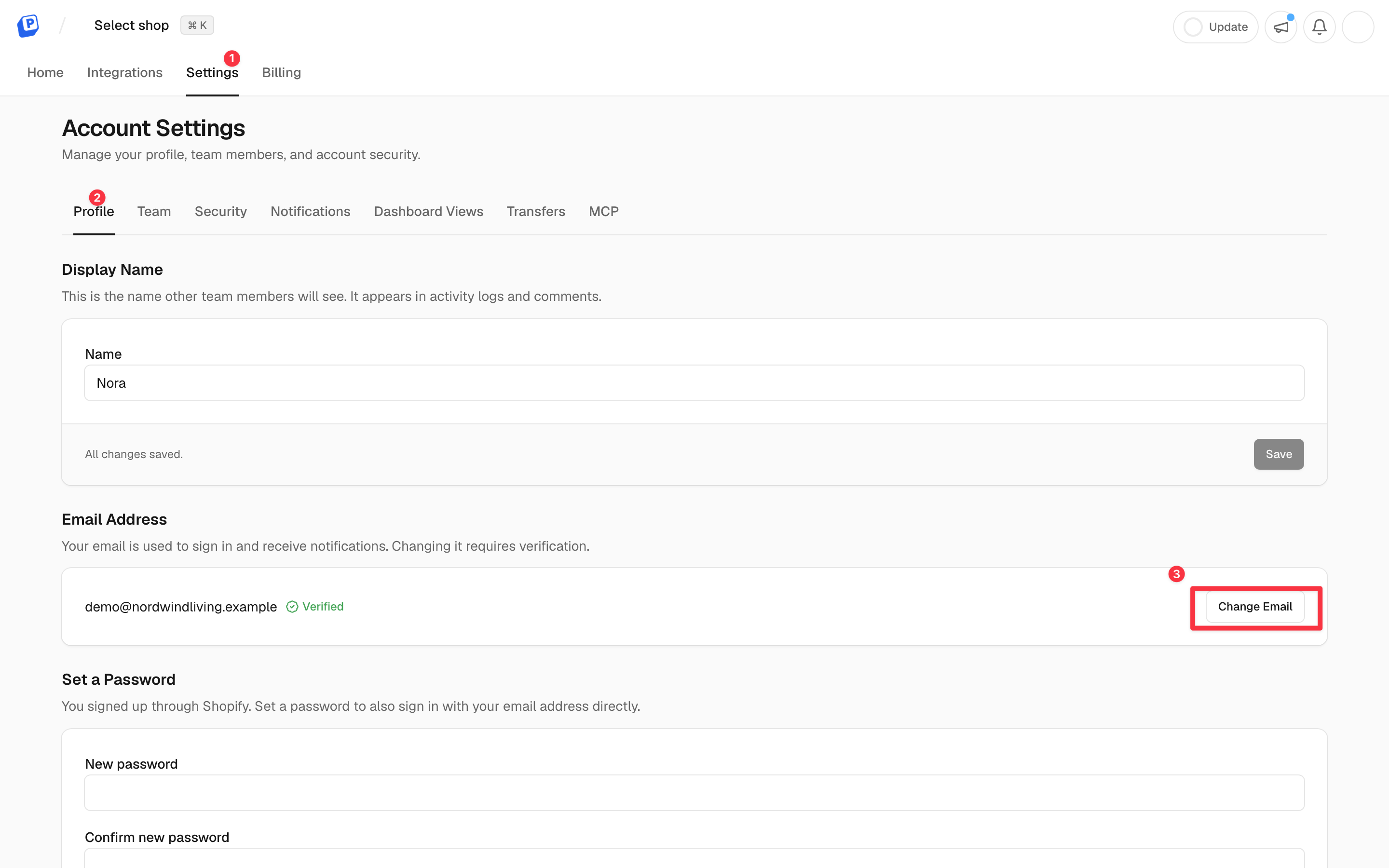The height and width of the screenshot is (868, 1389).
Task: Go to the Home tab
Action: [45, 72]
